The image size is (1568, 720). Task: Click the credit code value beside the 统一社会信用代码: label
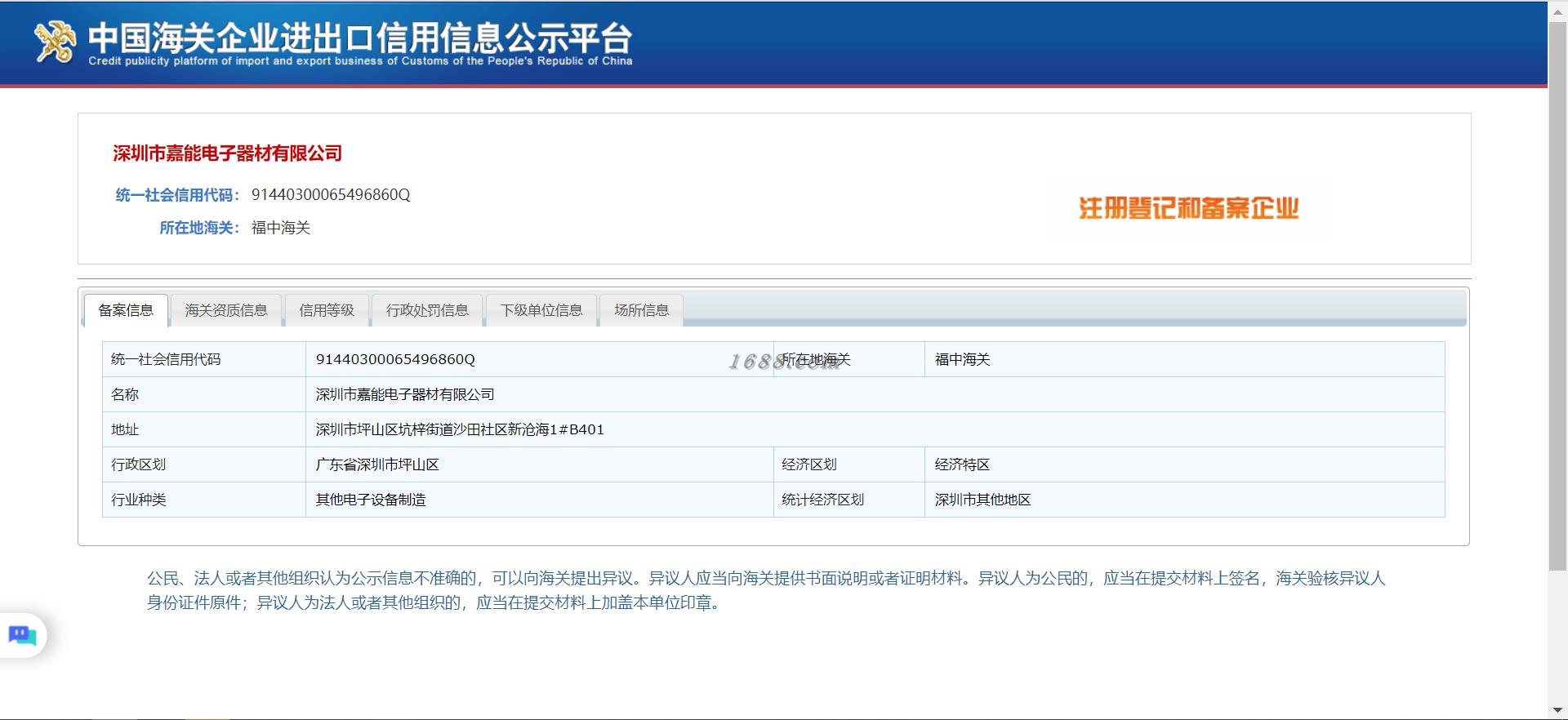[331, 194]
